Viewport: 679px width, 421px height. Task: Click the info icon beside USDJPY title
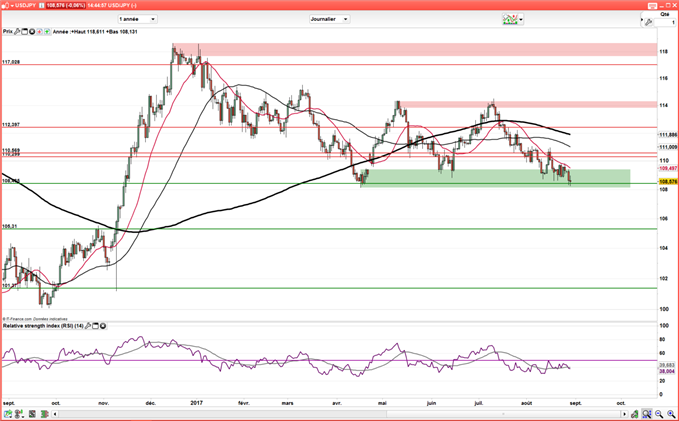[x=42, y=5]
